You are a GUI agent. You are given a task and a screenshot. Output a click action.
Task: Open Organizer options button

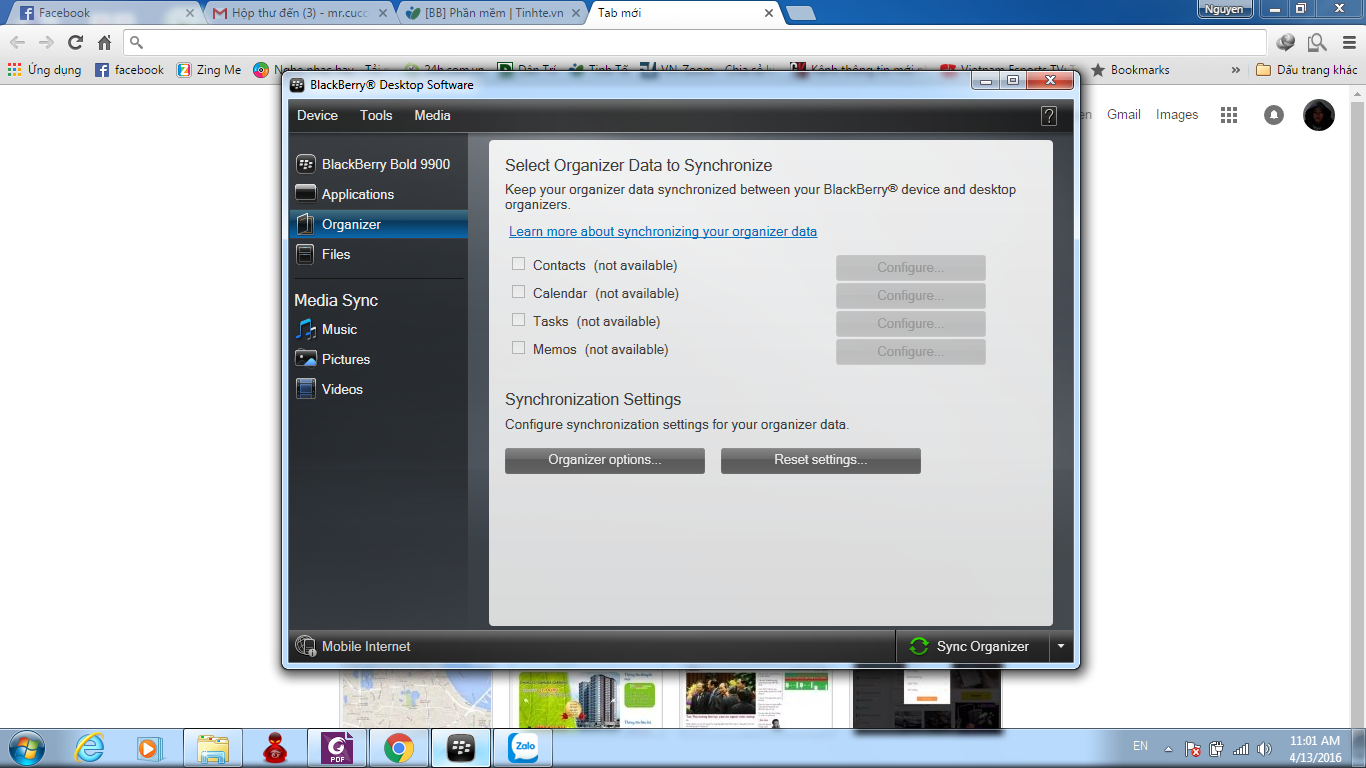click(605, 460)
